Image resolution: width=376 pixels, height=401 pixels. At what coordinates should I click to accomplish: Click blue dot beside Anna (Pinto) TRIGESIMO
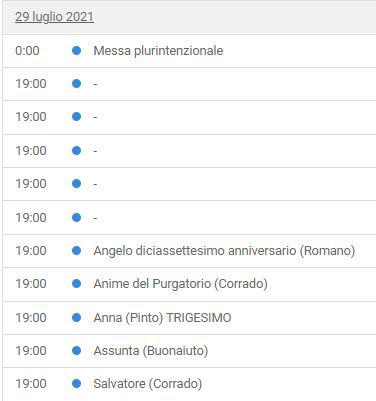tap(76, 317)
